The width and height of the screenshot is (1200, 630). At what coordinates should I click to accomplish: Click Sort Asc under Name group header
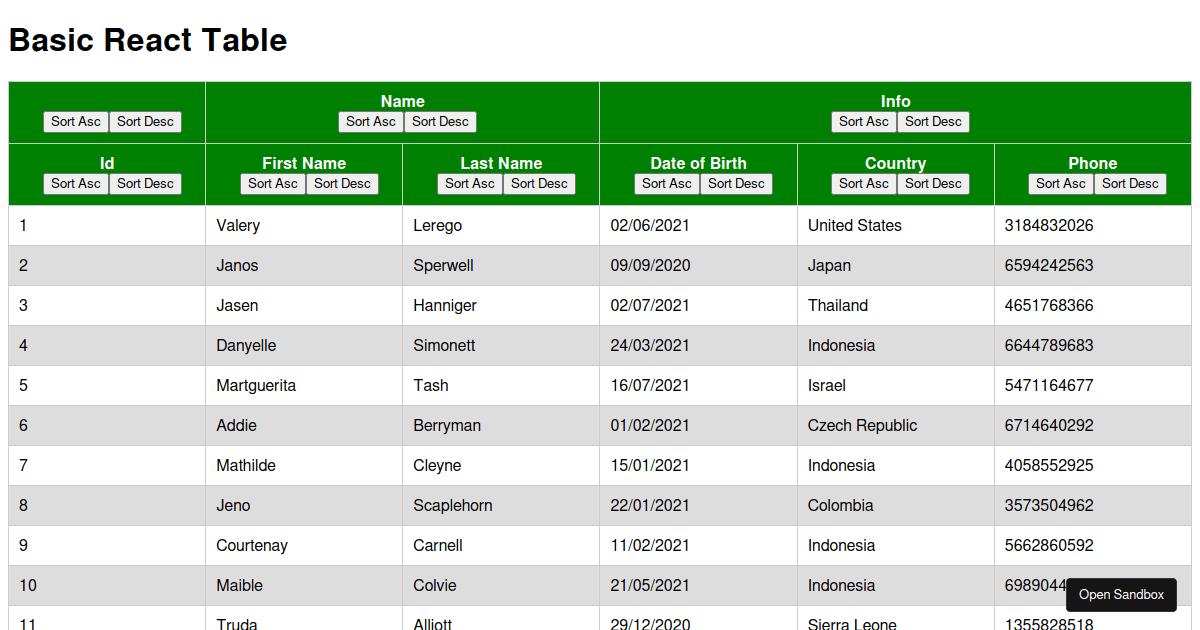pos(371,122)
